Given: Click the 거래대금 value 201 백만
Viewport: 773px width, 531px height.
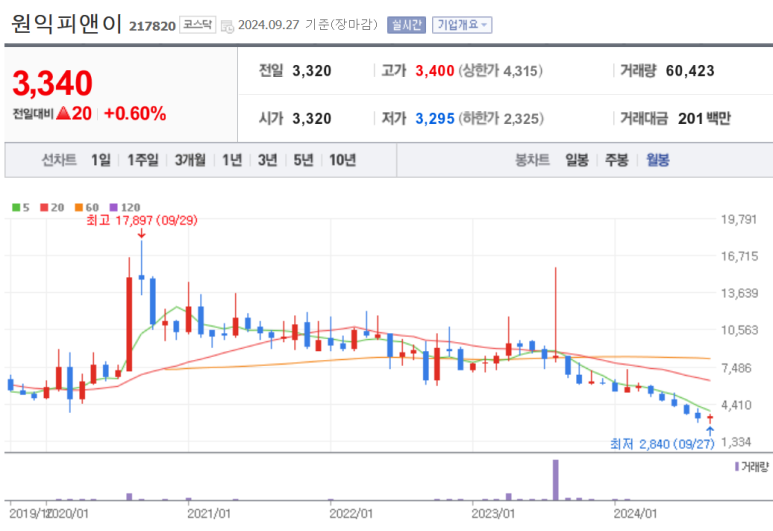Looking at the screenshot, I should (x=704, y=119).
